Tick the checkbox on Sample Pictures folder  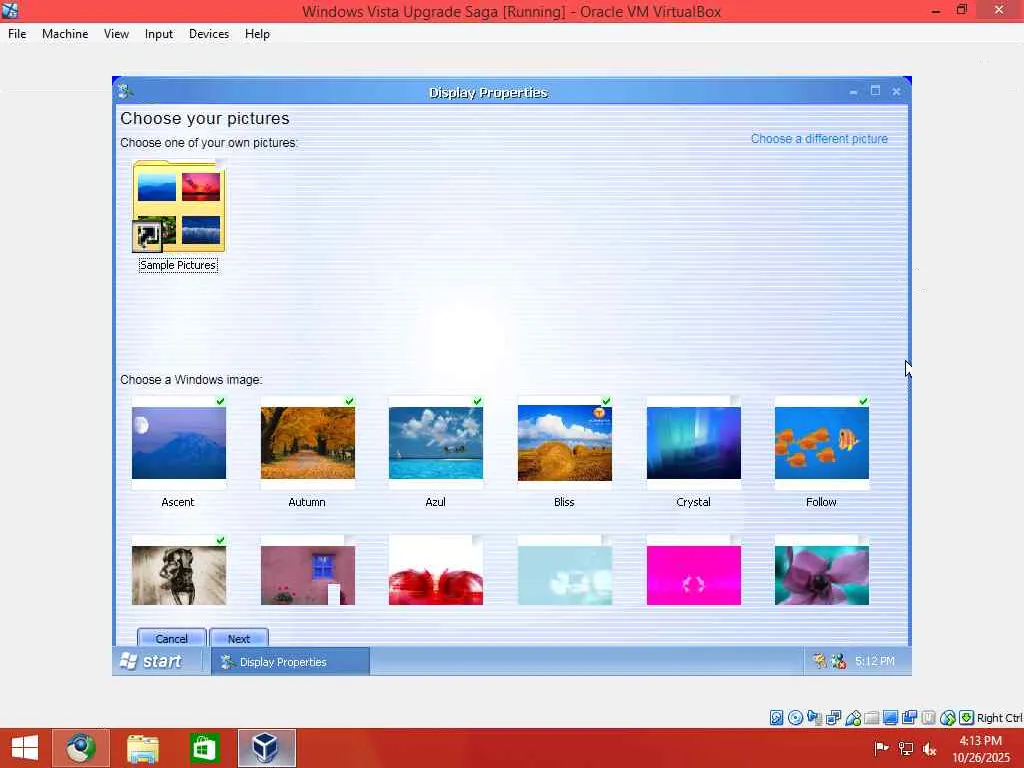coord(221,165)
